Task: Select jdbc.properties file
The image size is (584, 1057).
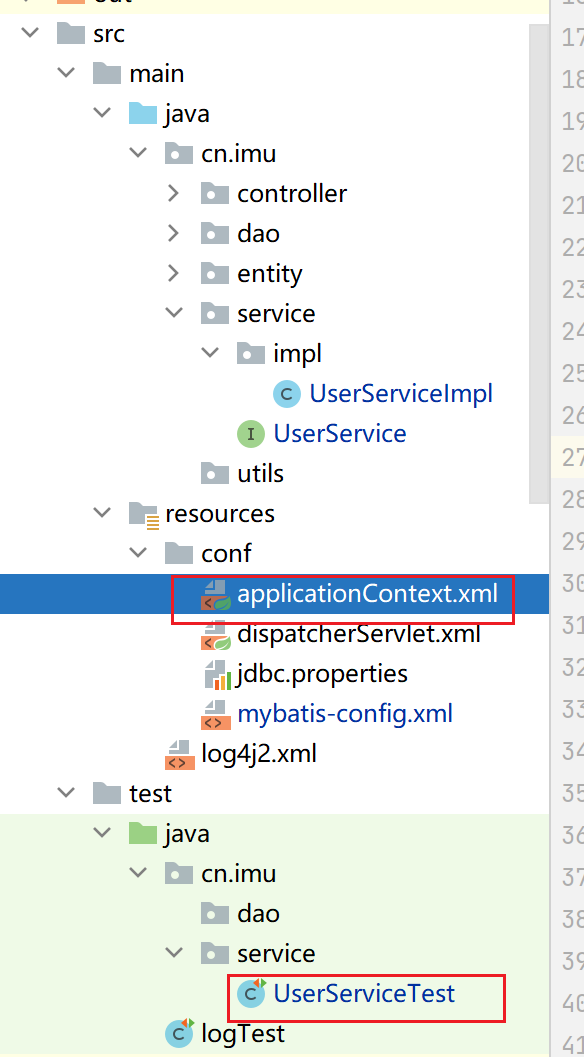Action: [322, 674]
